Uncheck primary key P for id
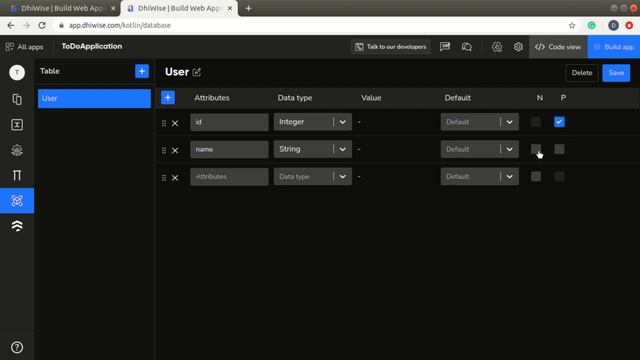Screen dimensions: 640x360 (x=559, y=122)
